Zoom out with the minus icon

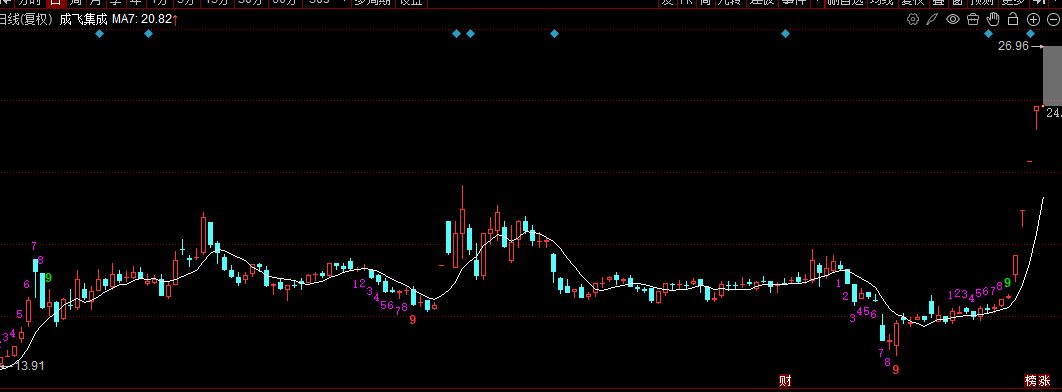tap(1054, 19)
